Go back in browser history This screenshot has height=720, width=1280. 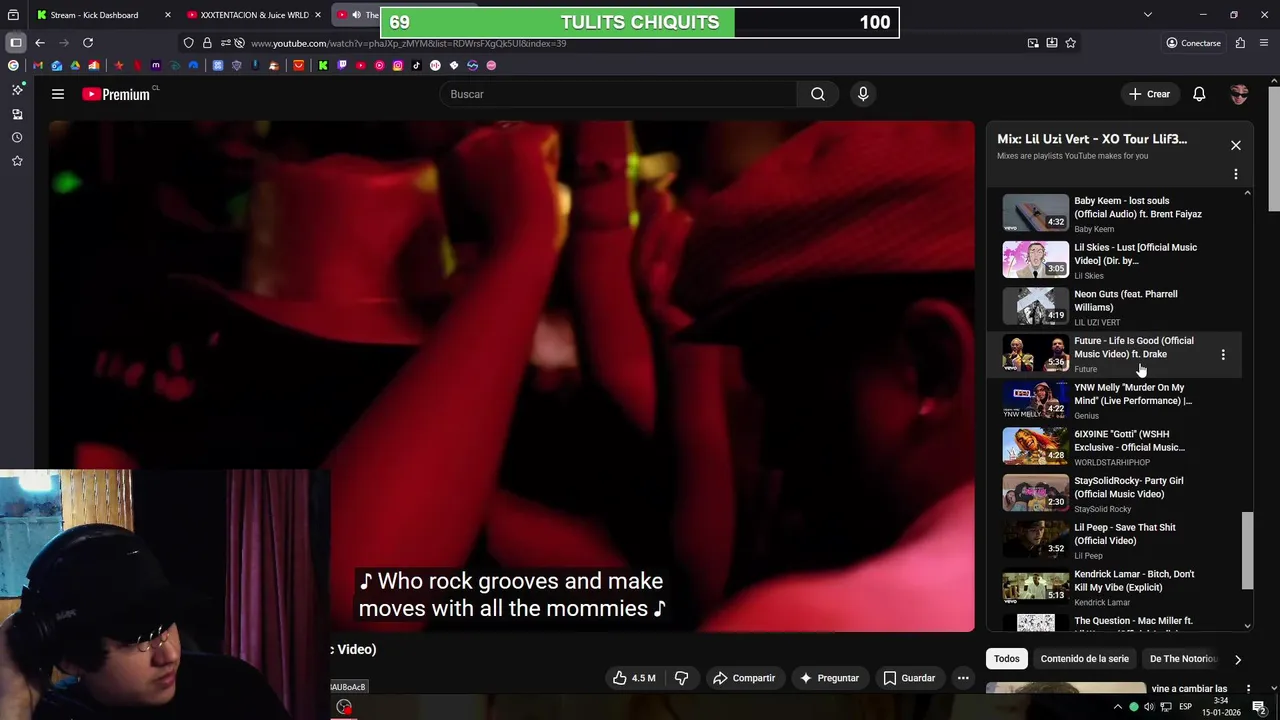click(39, 43)
